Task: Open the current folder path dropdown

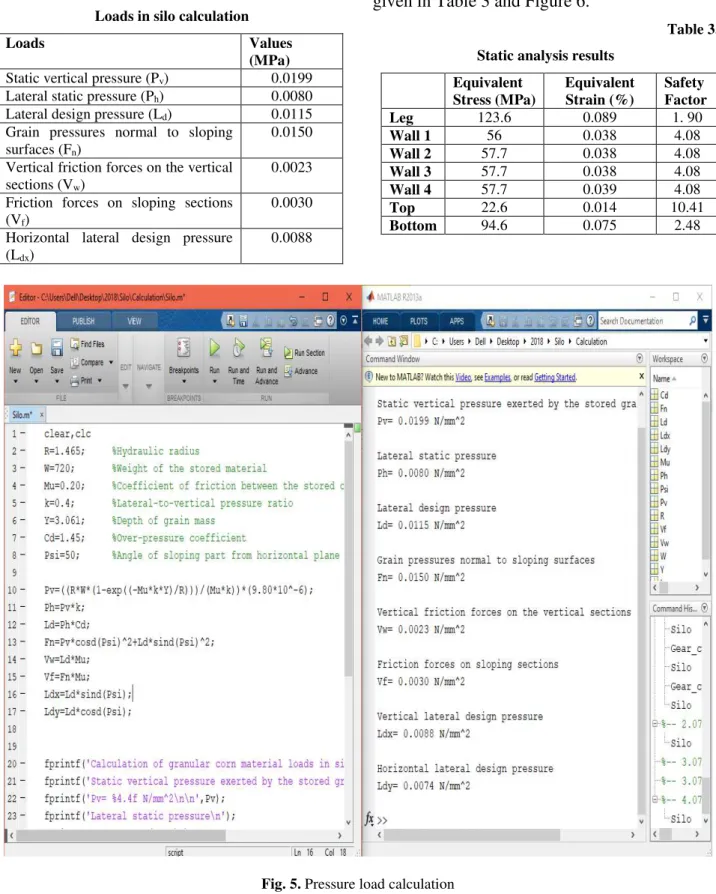Action: point(706,341)
